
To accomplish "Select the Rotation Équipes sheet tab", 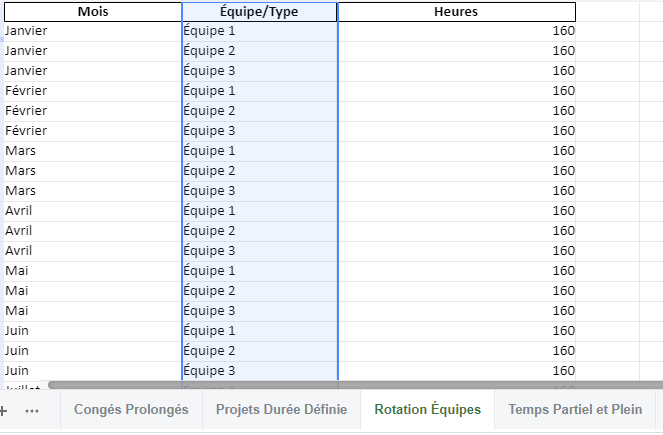I will tap(427, 410).
